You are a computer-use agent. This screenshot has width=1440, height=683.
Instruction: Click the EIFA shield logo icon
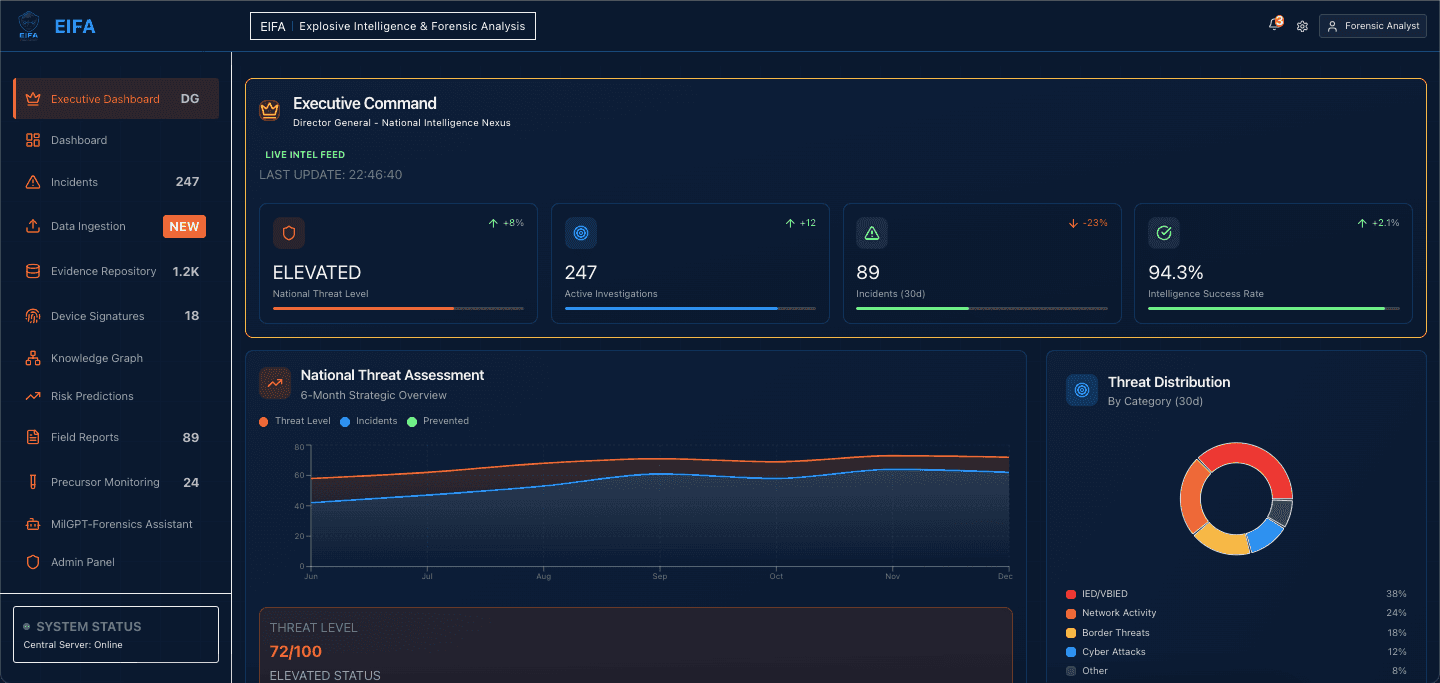pyautogui.click(x=28, y=27)
